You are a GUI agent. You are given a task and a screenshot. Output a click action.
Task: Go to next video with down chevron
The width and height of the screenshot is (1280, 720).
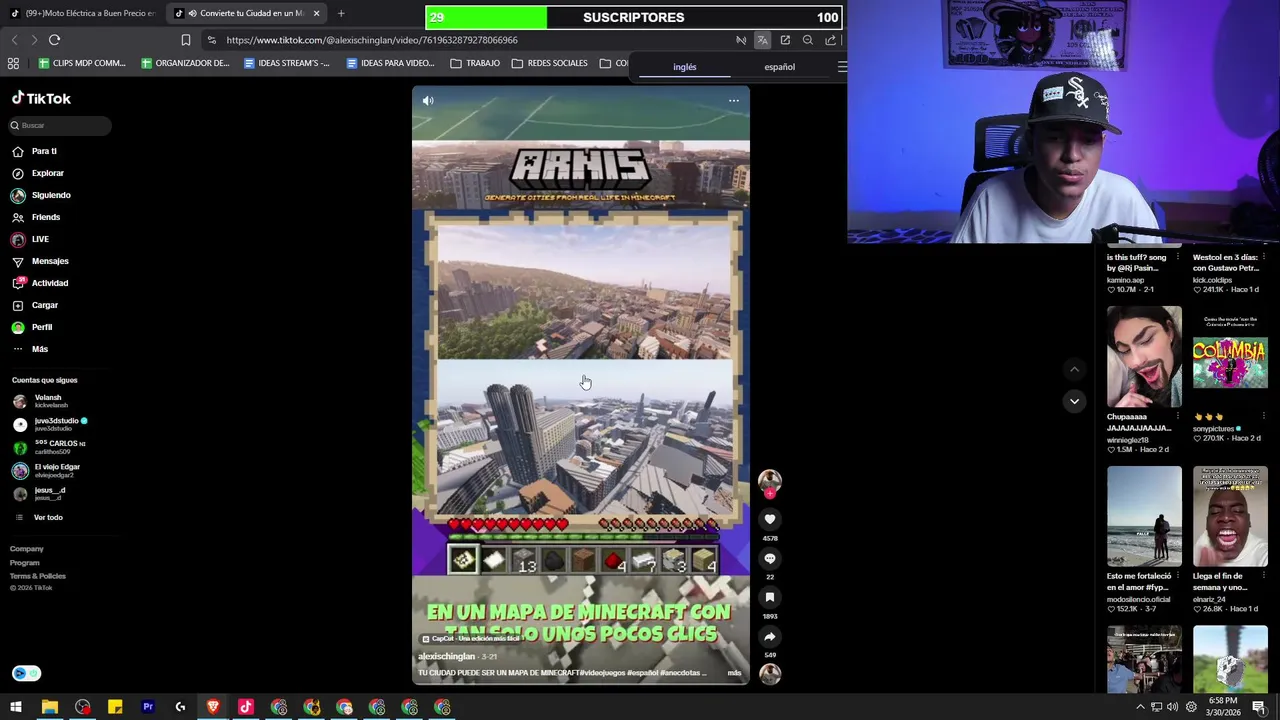(1074, 401)
